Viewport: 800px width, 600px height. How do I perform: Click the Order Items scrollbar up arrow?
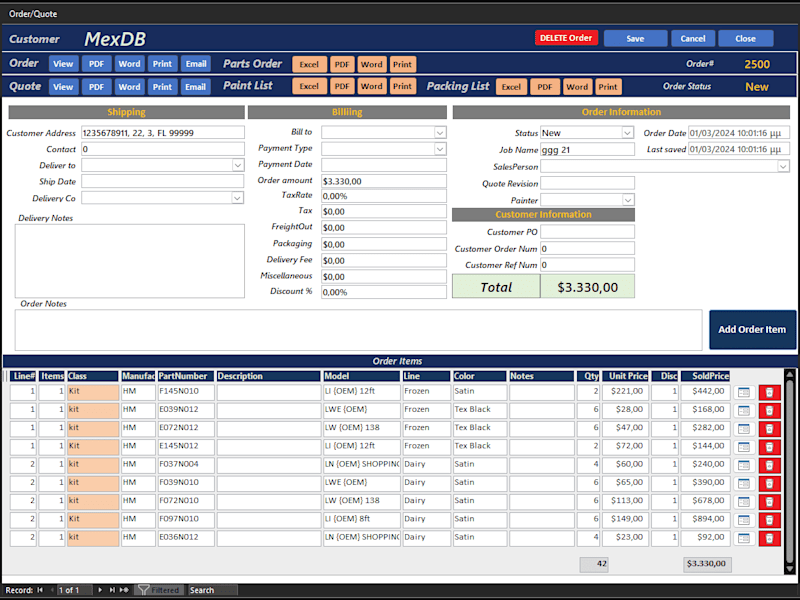point(790,375)
